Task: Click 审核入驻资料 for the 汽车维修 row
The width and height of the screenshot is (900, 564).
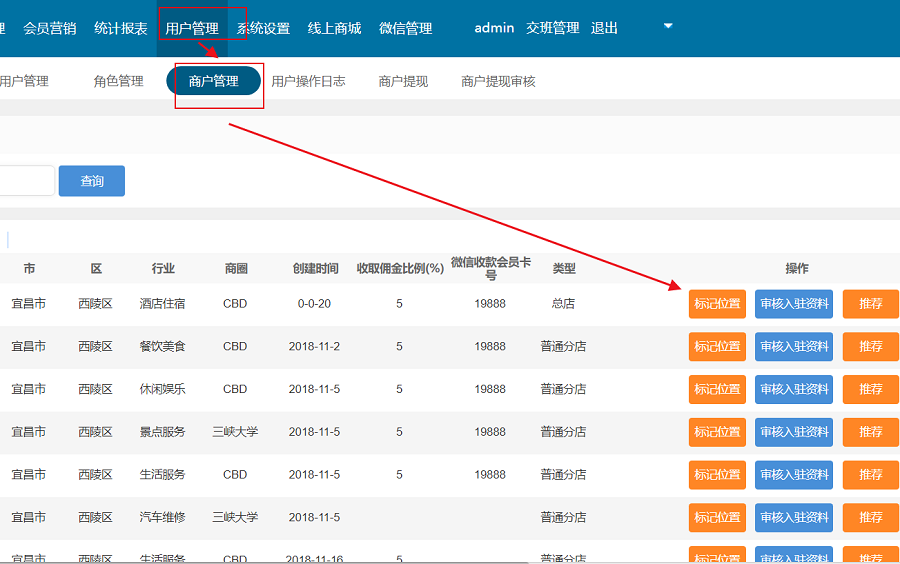Action: [x=794, y=518]
